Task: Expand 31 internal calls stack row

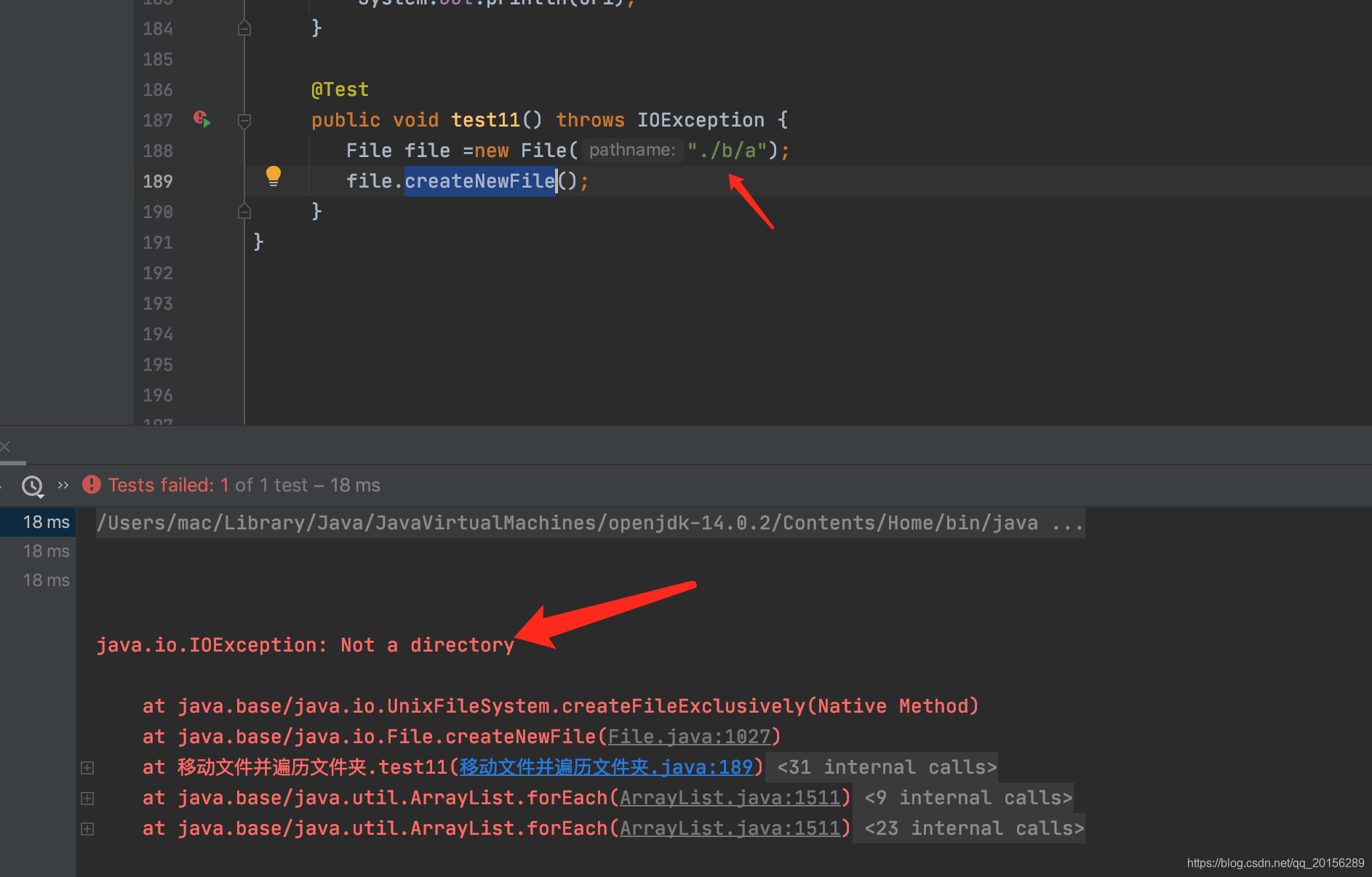Action: (x=87, y=767)
